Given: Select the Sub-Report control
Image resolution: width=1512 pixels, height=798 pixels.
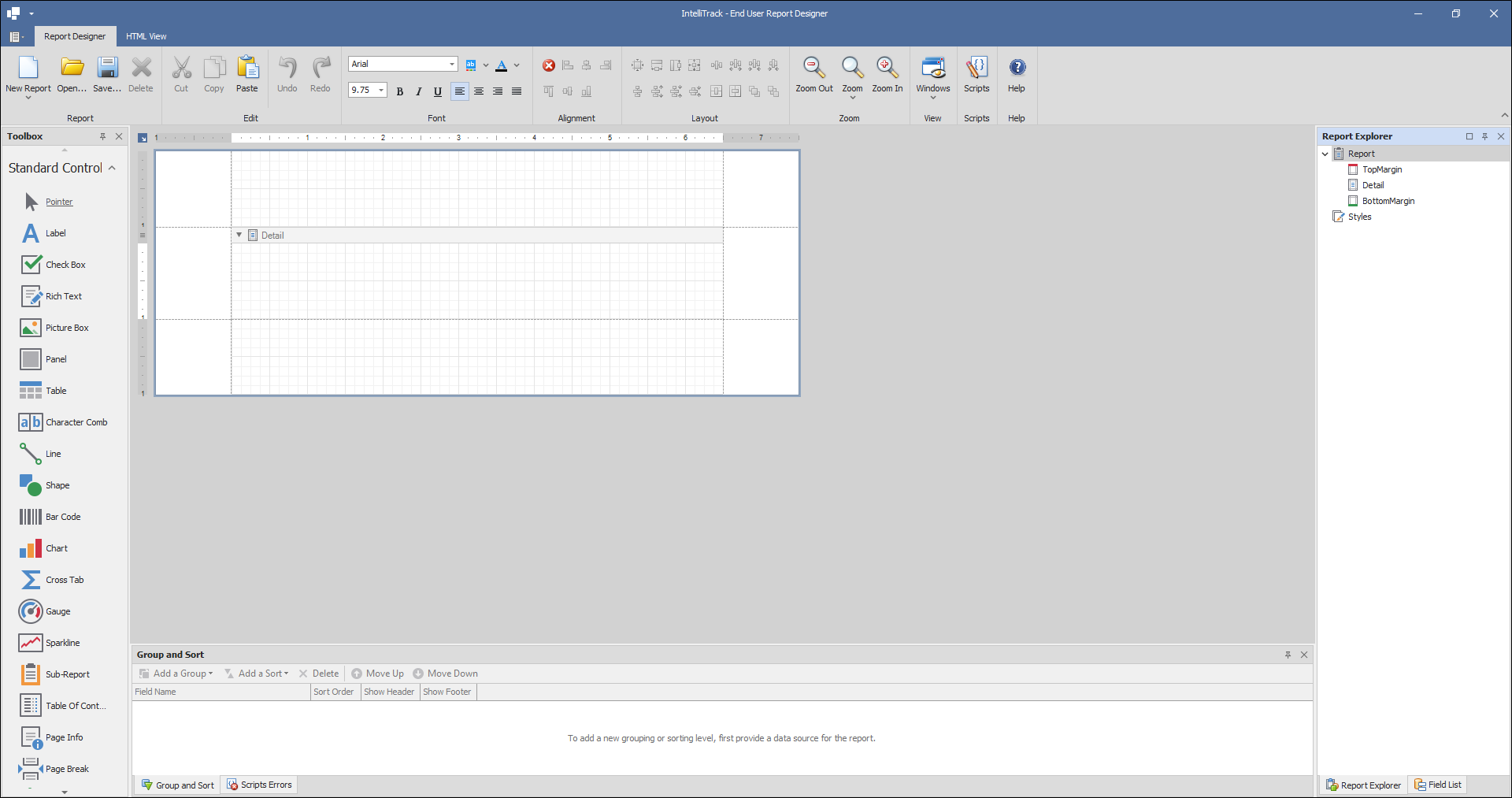Looking at the screenshot, I should [x=68, y=674].
